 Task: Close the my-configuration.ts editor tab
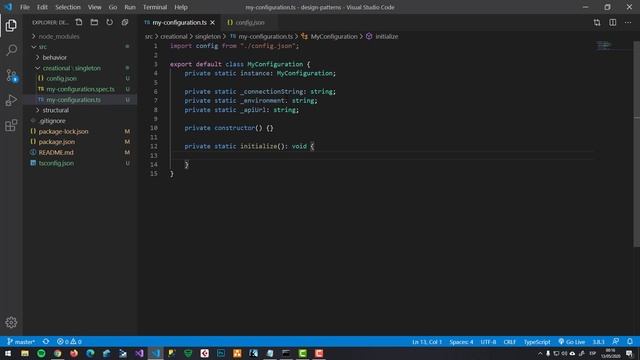[x=212, y=23]
